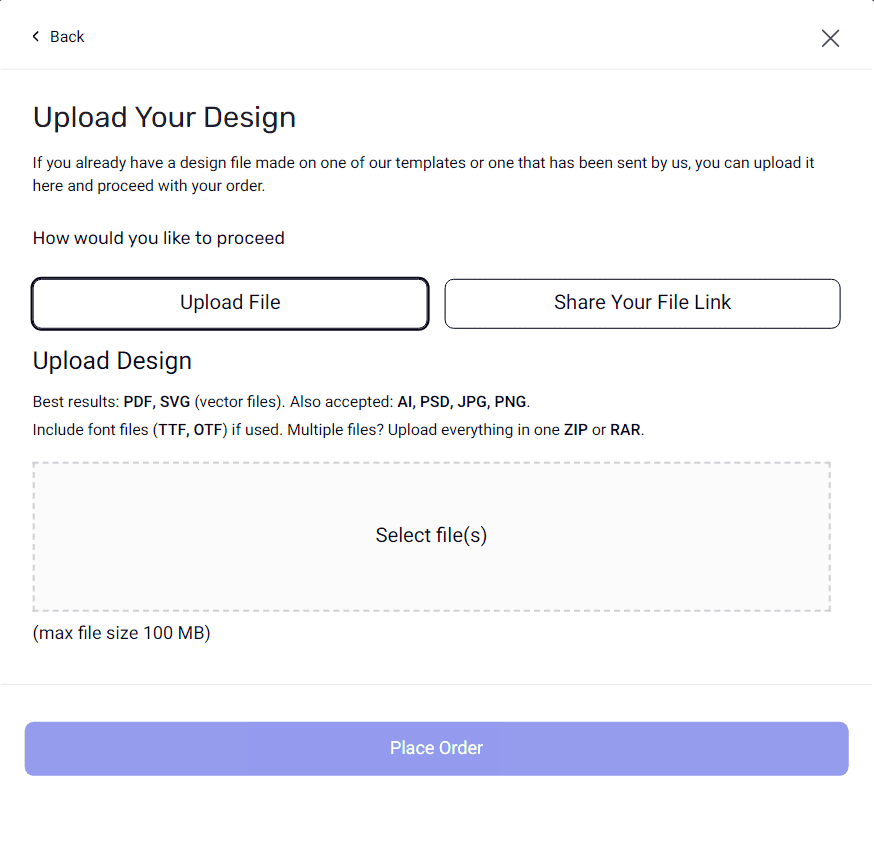Image resolution: width=874 pixels, height=850 pixels.
Task: Go back using the Back link
Action: (67, 37)
